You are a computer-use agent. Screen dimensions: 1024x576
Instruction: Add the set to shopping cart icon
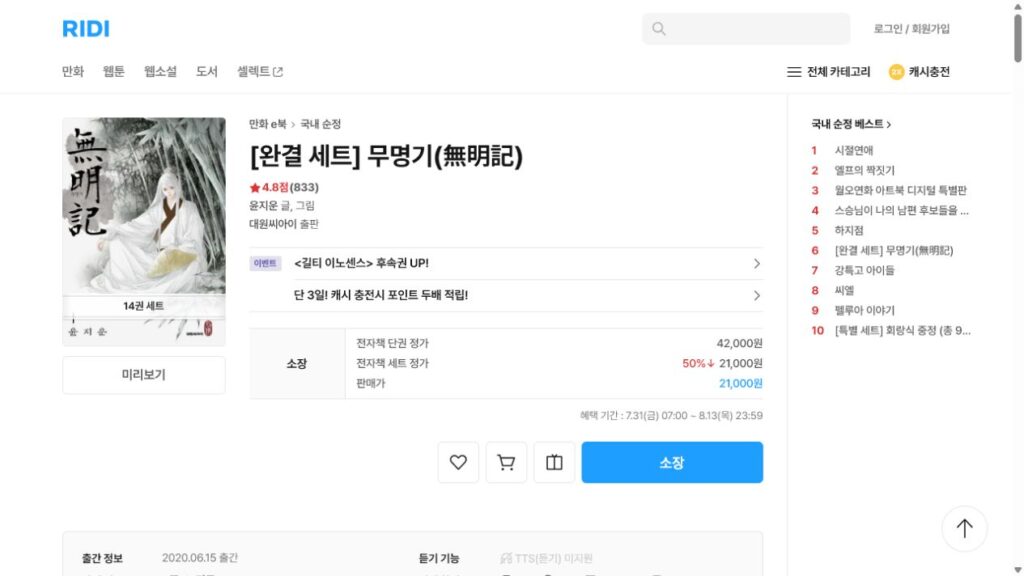(x=506, y=462)
